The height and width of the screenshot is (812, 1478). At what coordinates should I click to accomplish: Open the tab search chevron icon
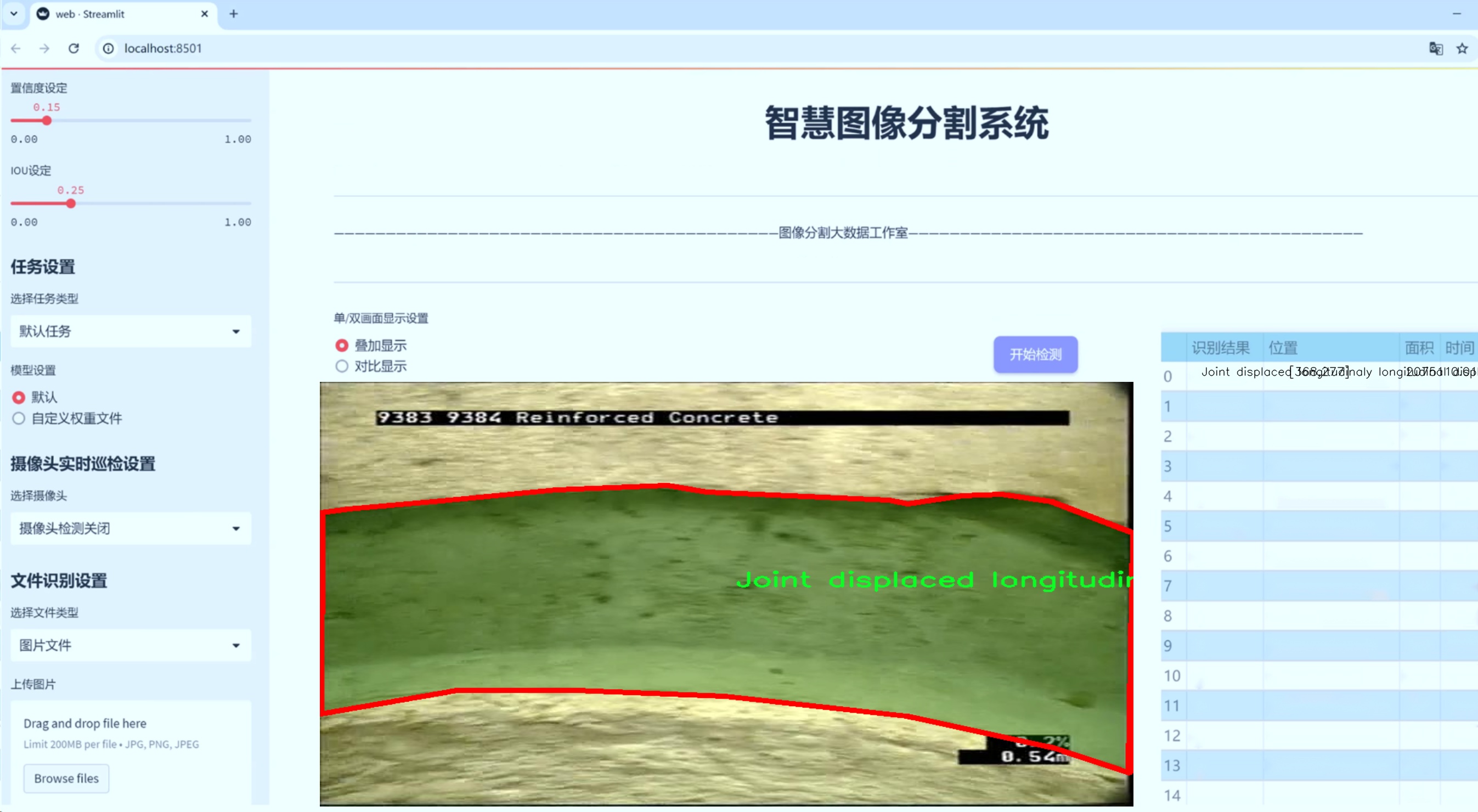(x=14, y=14)
